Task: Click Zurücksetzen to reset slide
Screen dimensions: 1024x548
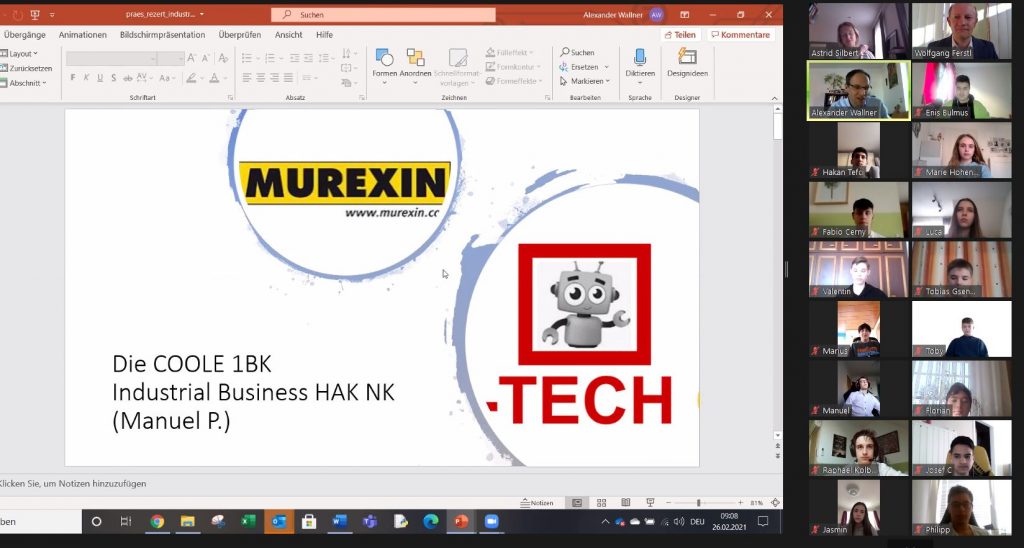Action: [26, 68]
